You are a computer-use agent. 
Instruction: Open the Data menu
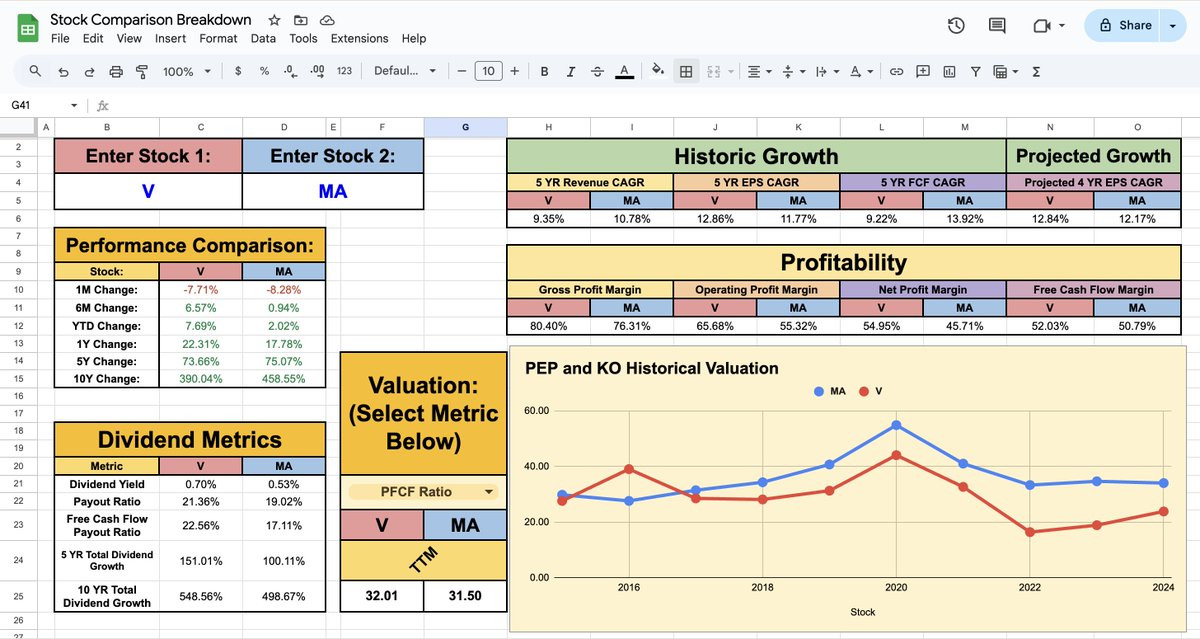coord(263,38)
